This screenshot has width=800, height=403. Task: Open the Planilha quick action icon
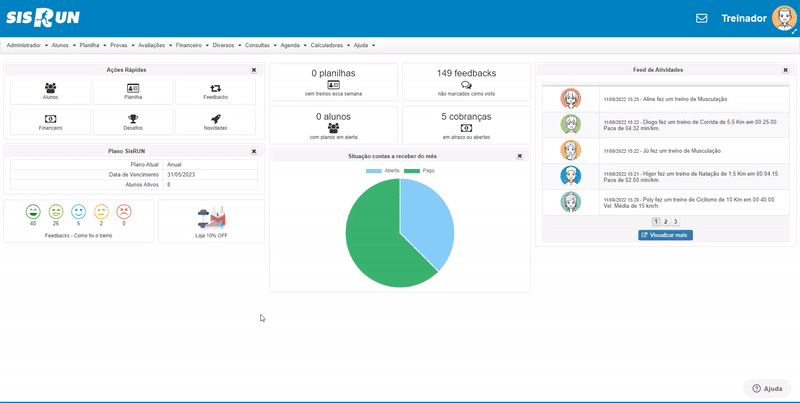(133, 88)
